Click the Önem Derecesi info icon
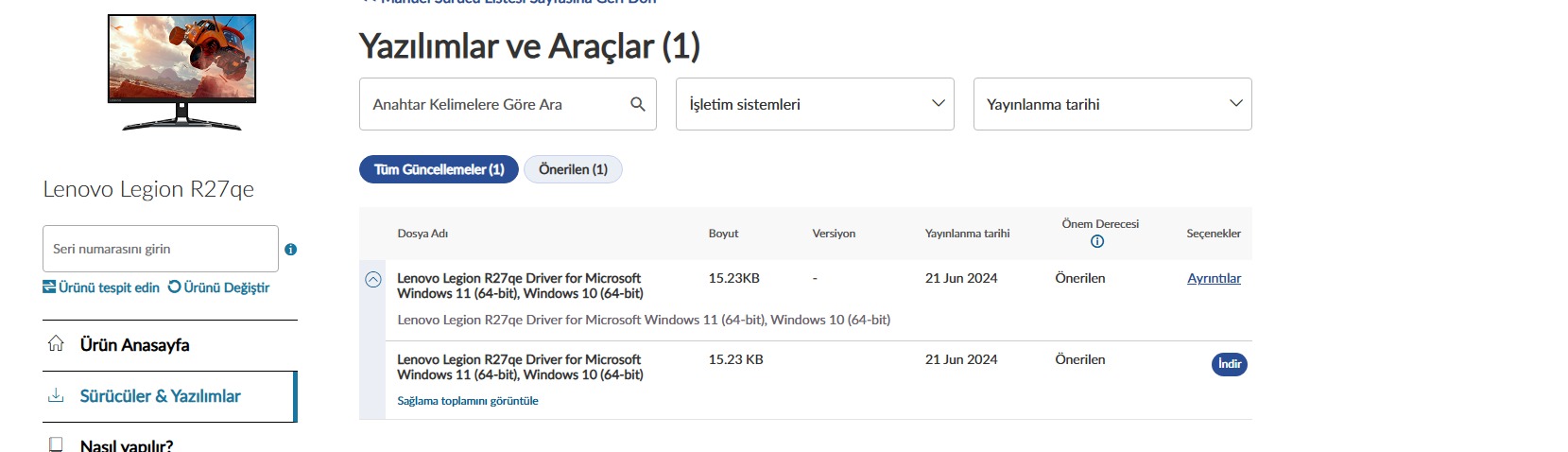Viewport: 1568px width, 452px height. click(1097, 241)
